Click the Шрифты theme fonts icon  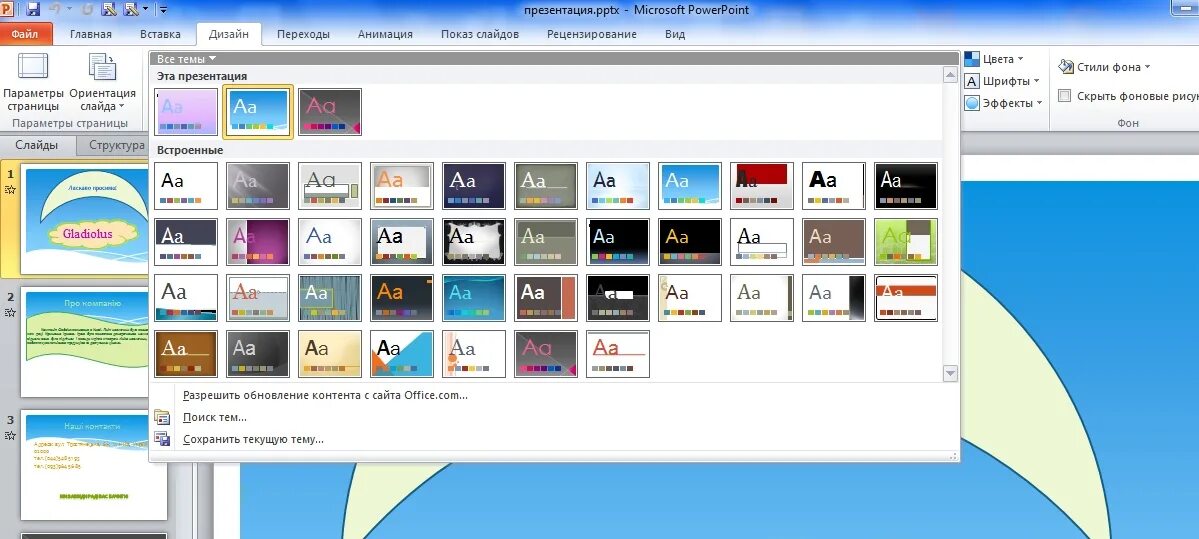click(972, 81)
